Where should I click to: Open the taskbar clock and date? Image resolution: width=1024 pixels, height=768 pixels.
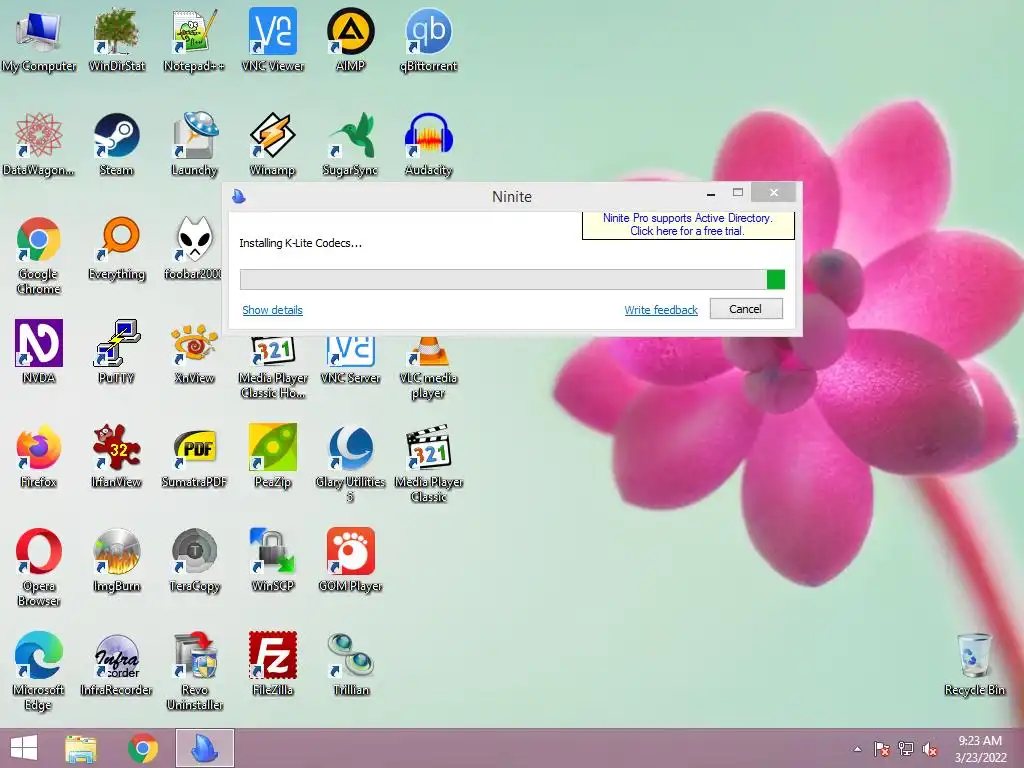click(x=980, y=749)
